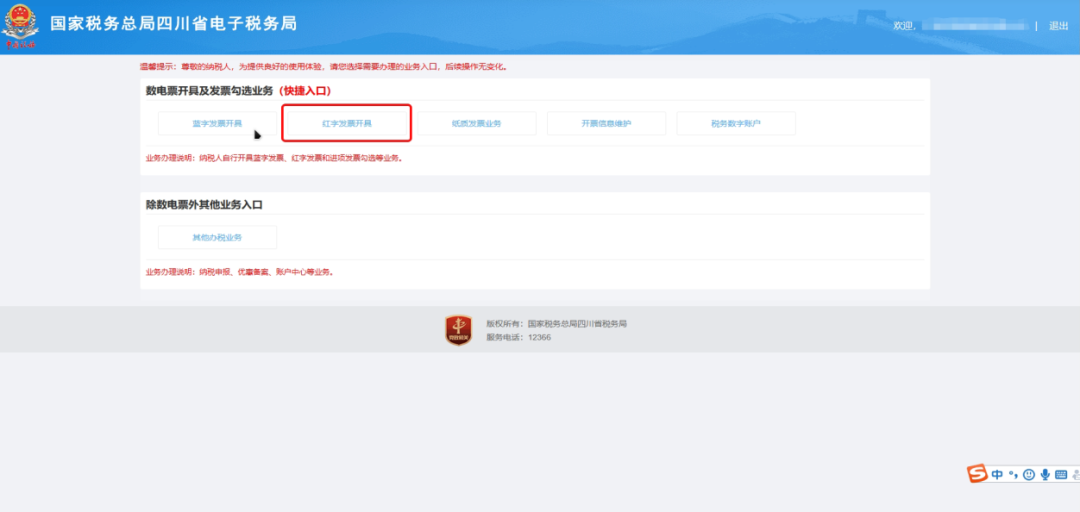1080x512 pixels.
Task: Click the 服务电话：12366 text
Action: tap(518, 338)
